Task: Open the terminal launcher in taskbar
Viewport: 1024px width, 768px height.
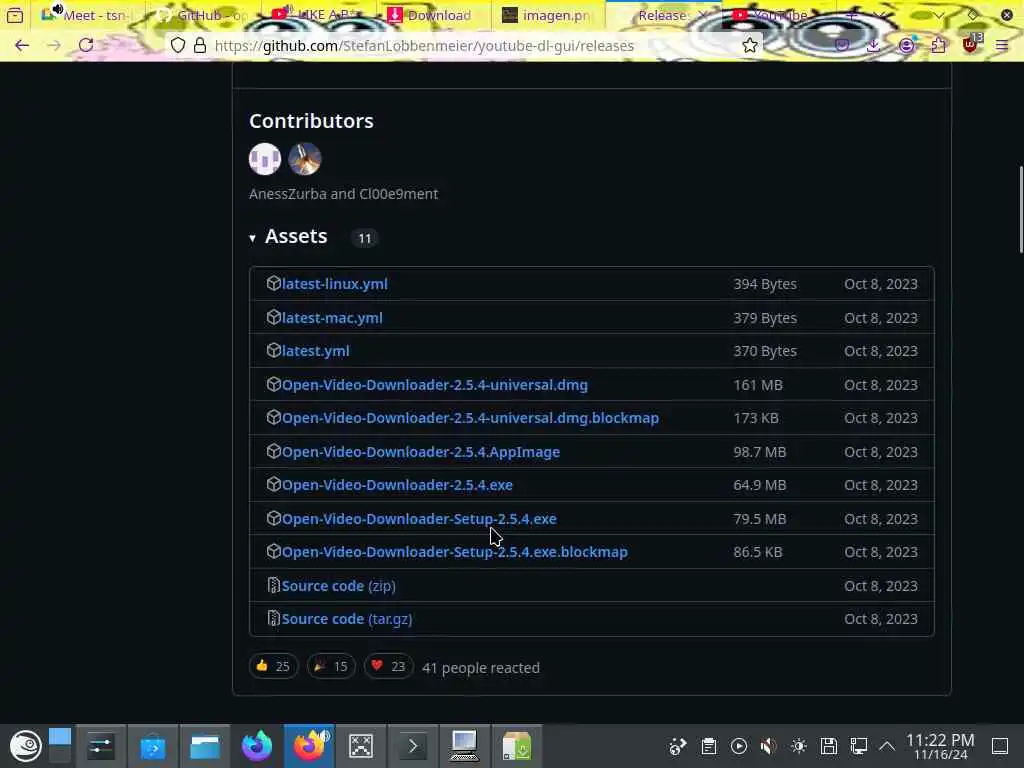Action: (x=413, y=746)
